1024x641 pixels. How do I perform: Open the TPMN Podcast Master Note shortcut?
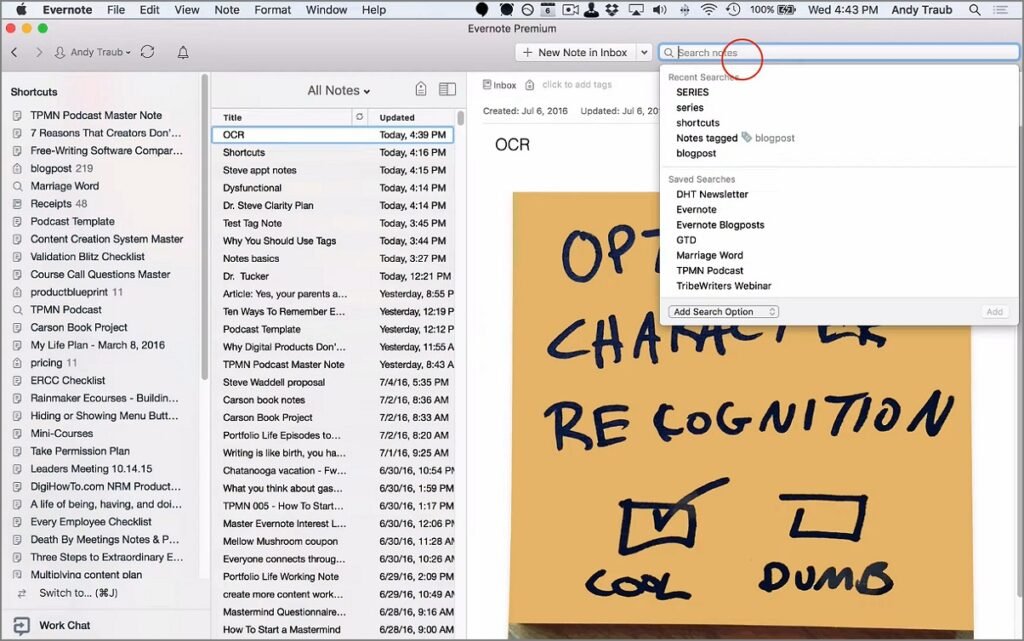(x=96, y=116)
